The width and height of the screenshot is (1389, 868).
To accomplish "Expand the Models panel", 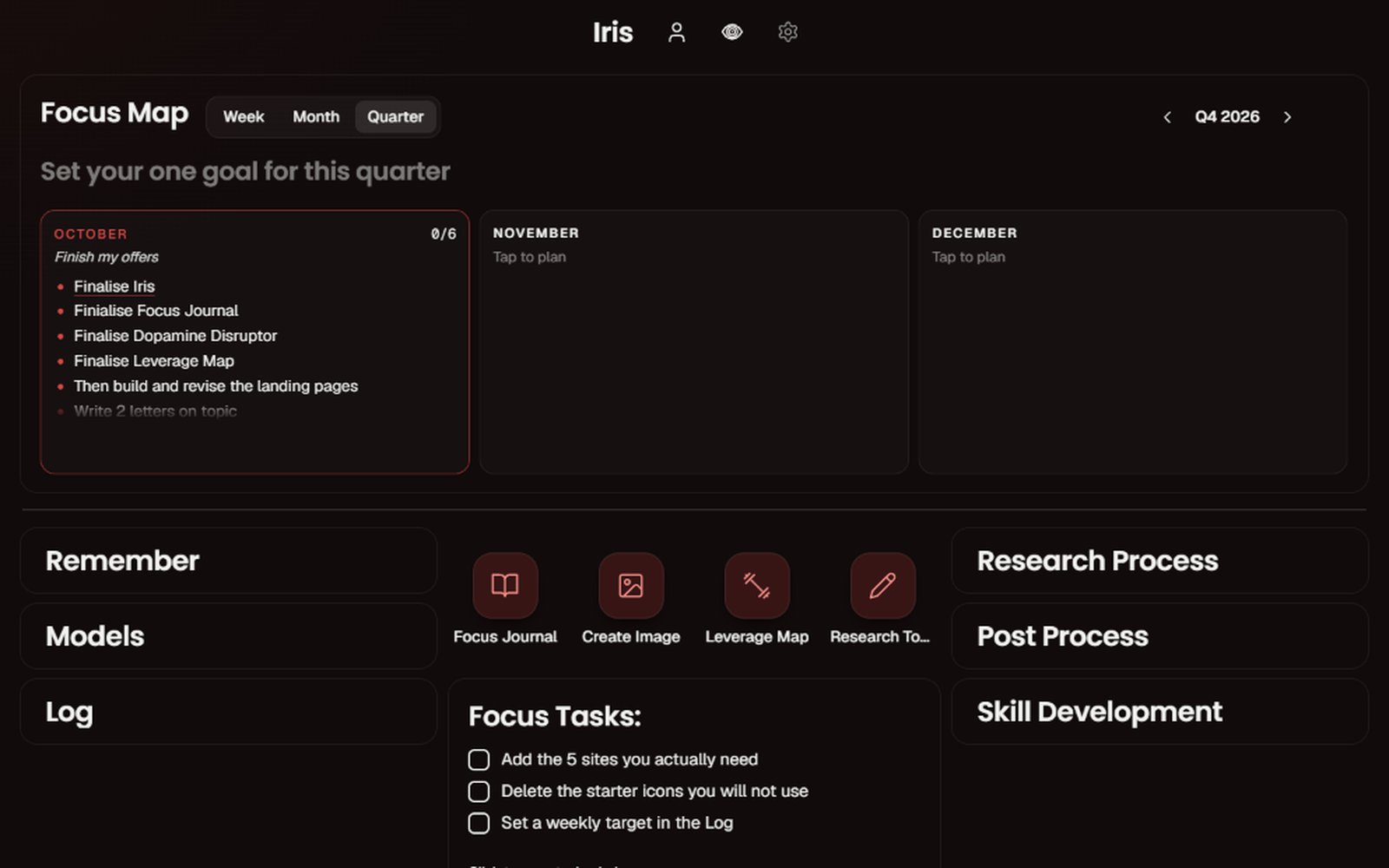I will (x=228, y=636).
